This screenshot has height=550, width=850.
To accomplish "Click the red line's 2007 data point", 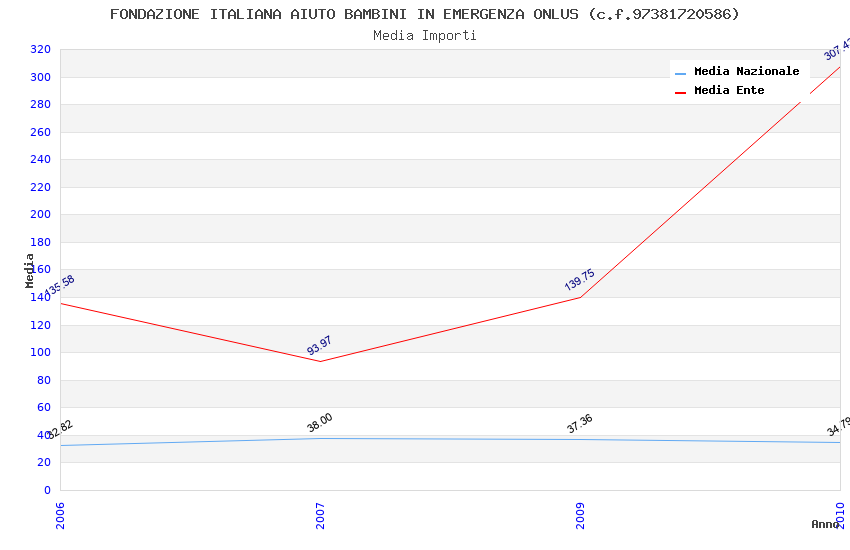I will coord(320,361).
